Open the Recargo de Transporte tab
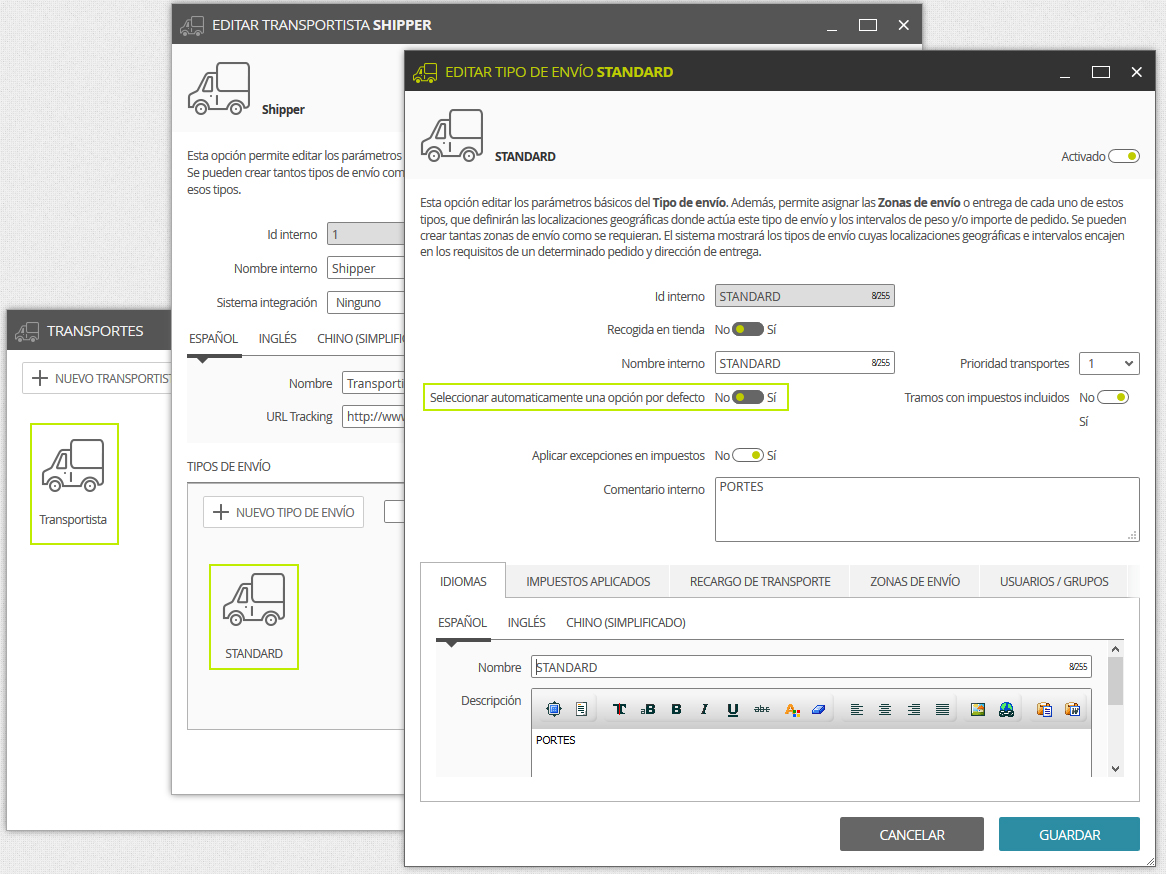Screen dimensions: 1166x874 [760, 582]
